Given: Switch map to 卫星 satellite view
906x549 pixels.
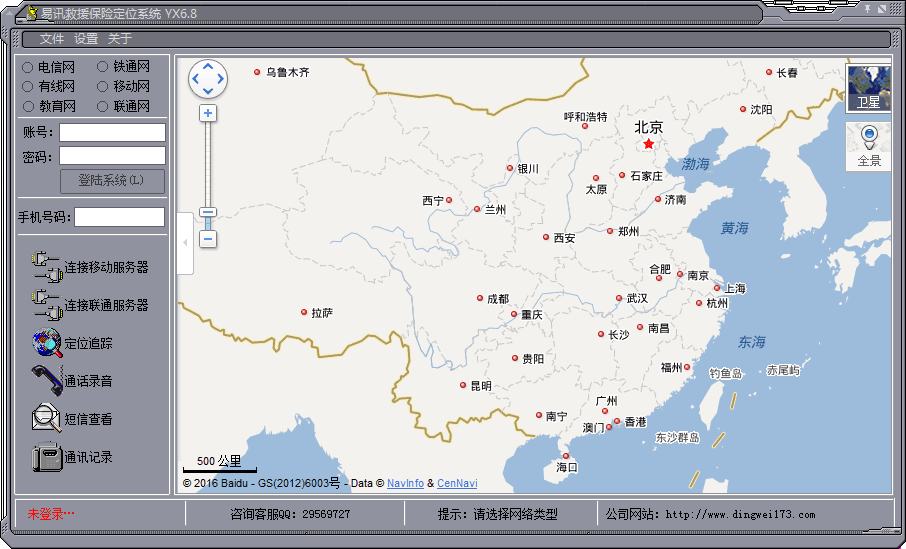Looking at the screenshot, I should point(868,88).
